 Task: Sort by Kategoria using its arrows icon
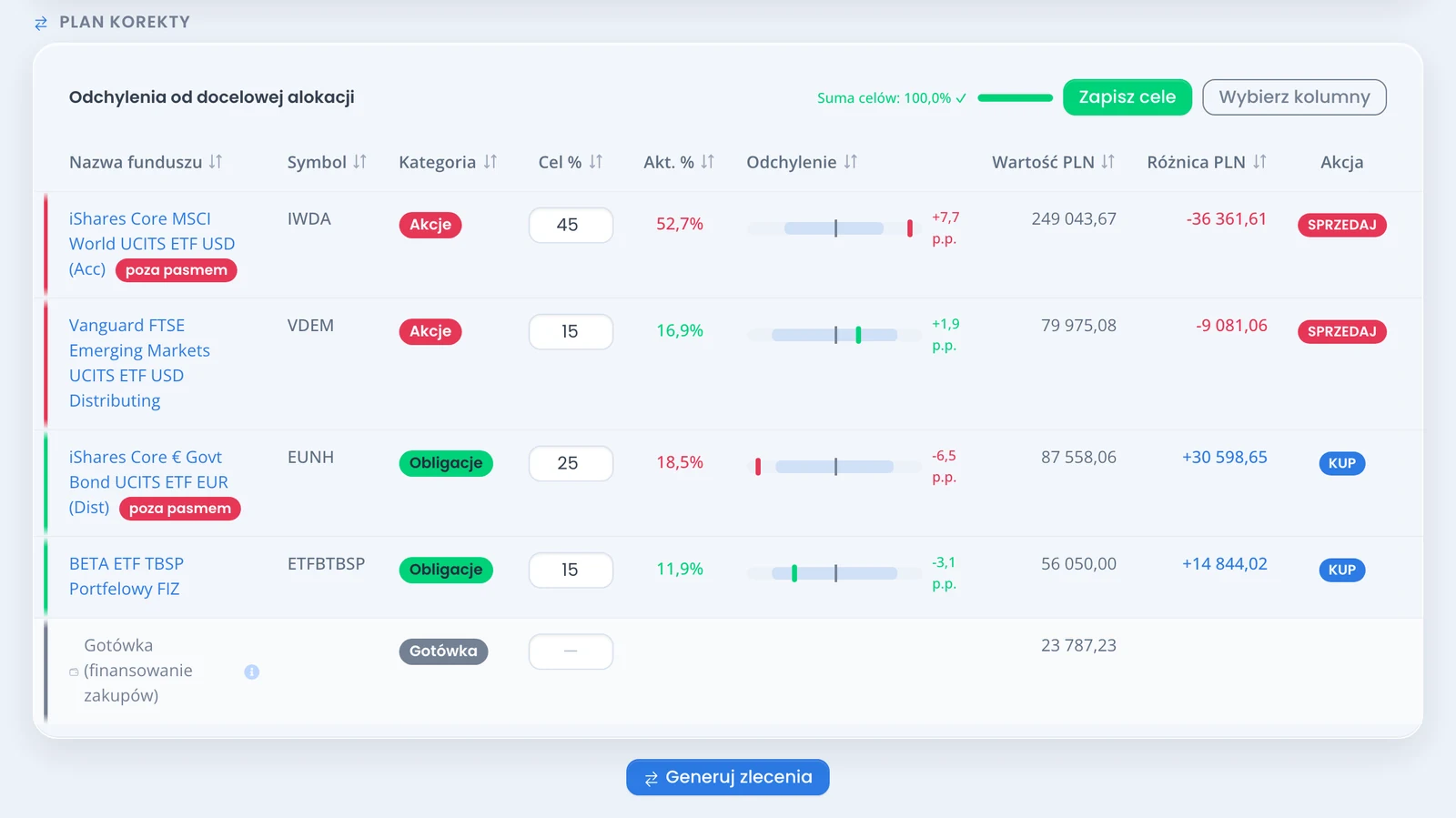[490, 162]
